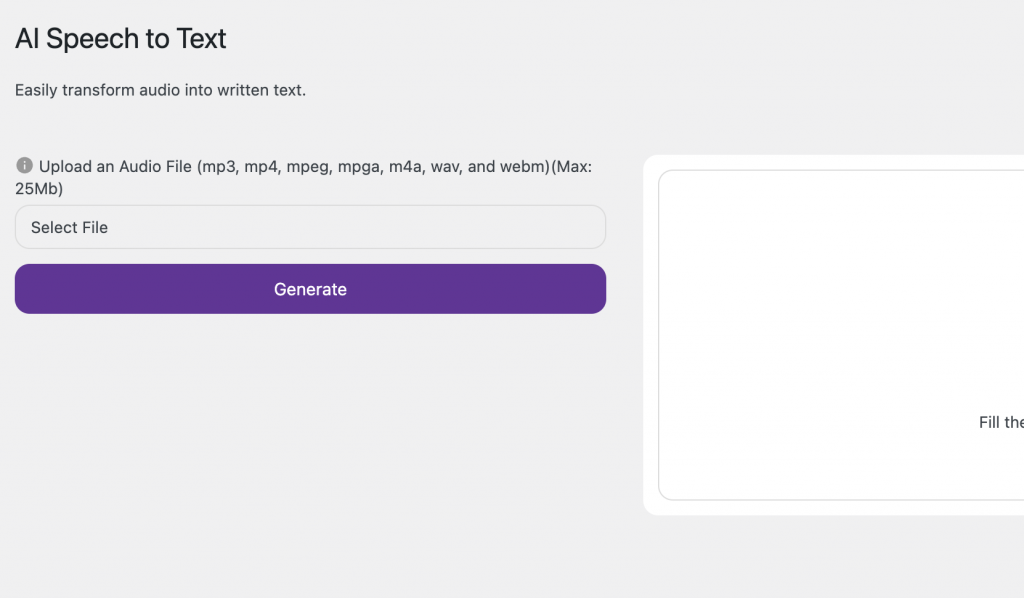Click the 'Select File' placeholder text

[69, 227]
